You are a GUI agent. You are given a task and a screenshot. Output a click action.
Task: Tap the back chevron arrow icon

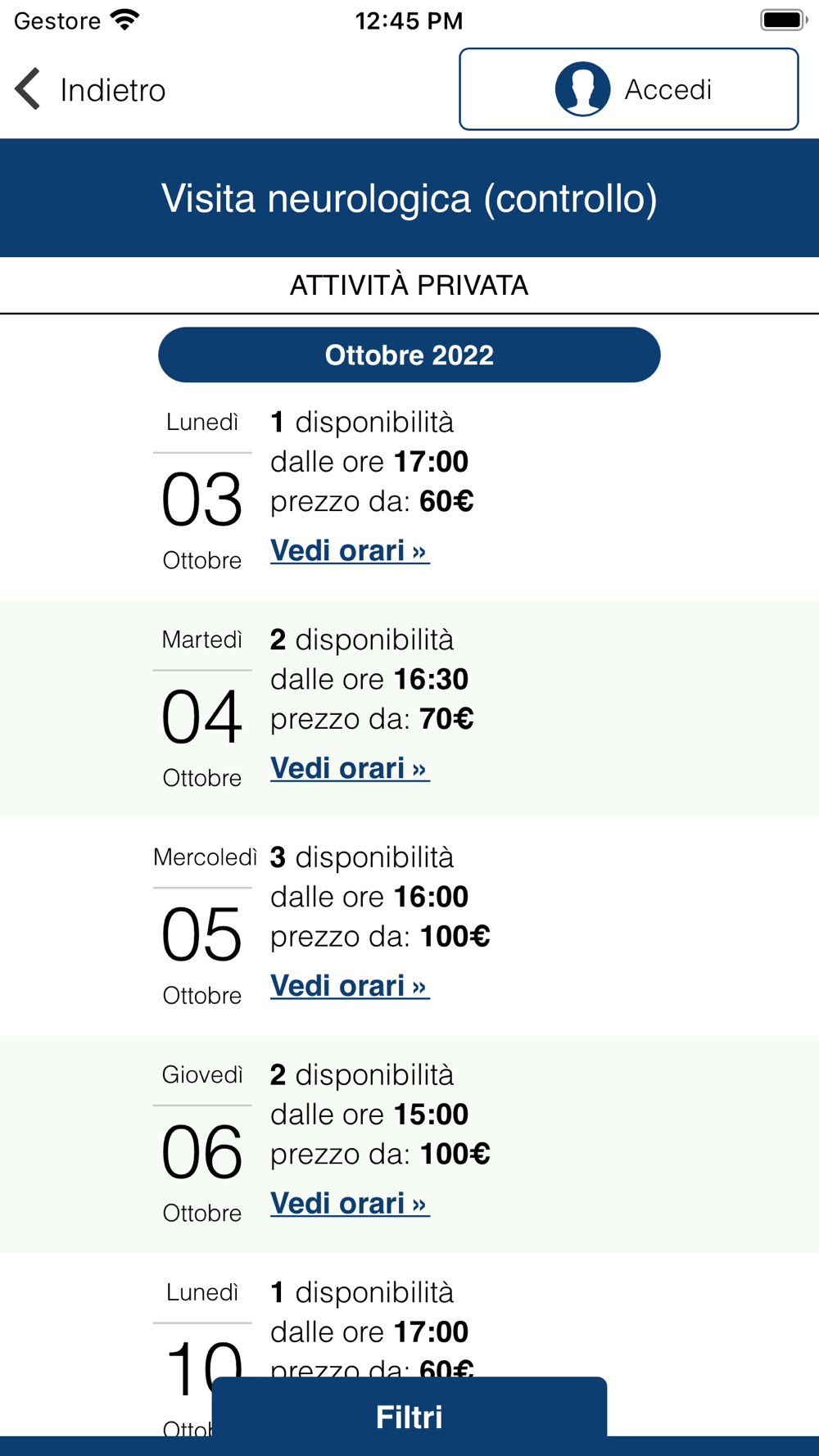pyautogui.click(x=28, y=89)
